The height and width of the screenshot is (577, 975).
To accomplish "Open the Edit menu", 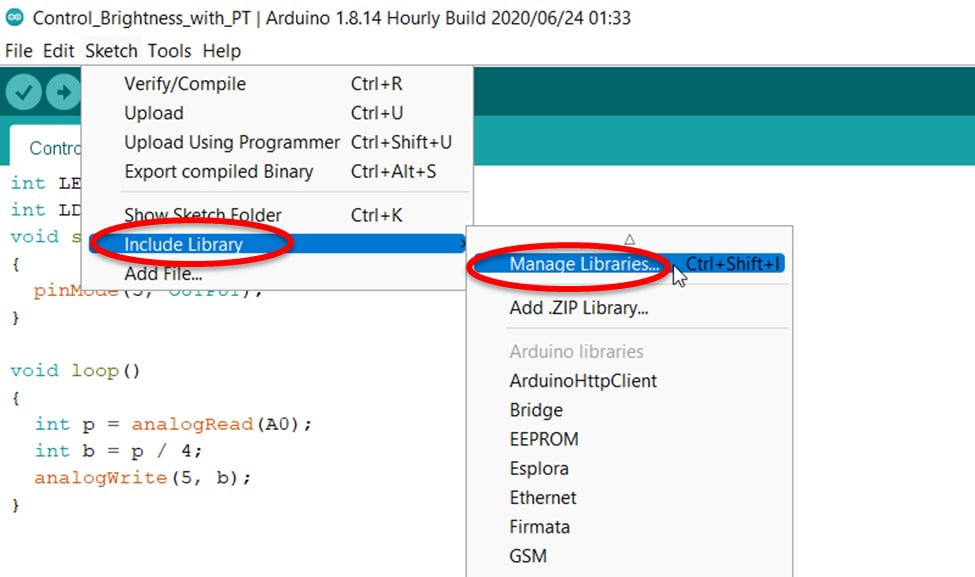I will [58, 50].
